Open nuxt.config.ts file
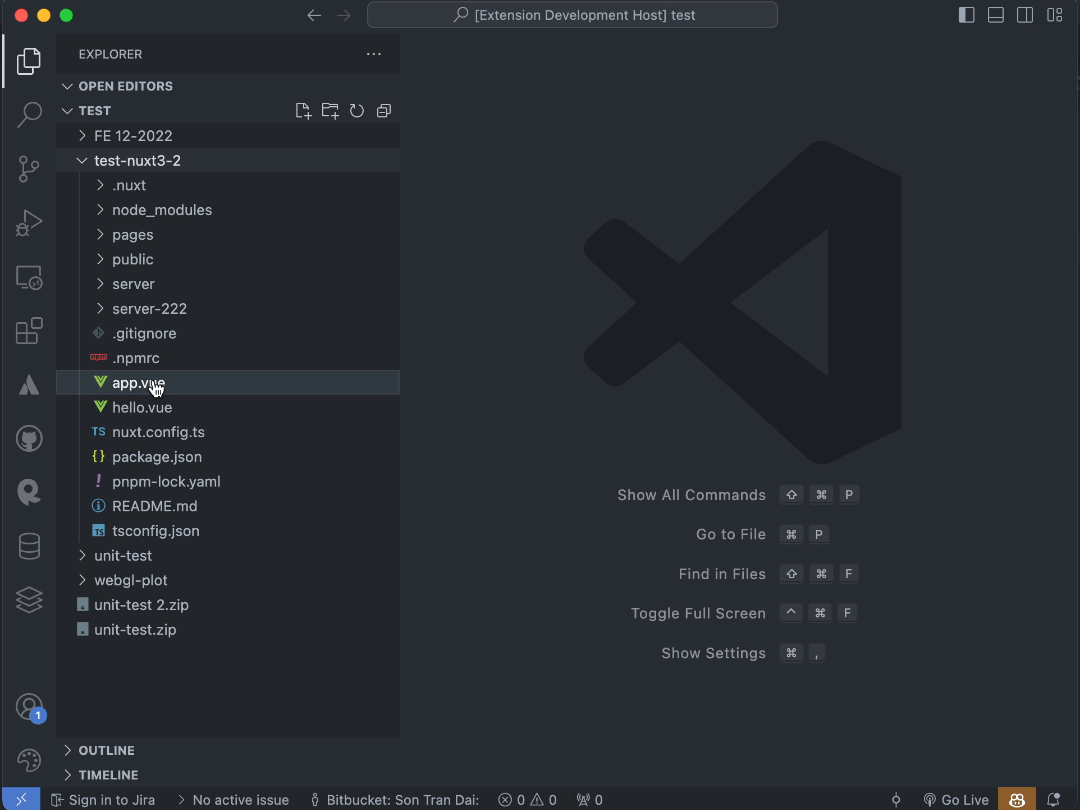This screenshot has height=810, width=1080. (x=228, y=432)
